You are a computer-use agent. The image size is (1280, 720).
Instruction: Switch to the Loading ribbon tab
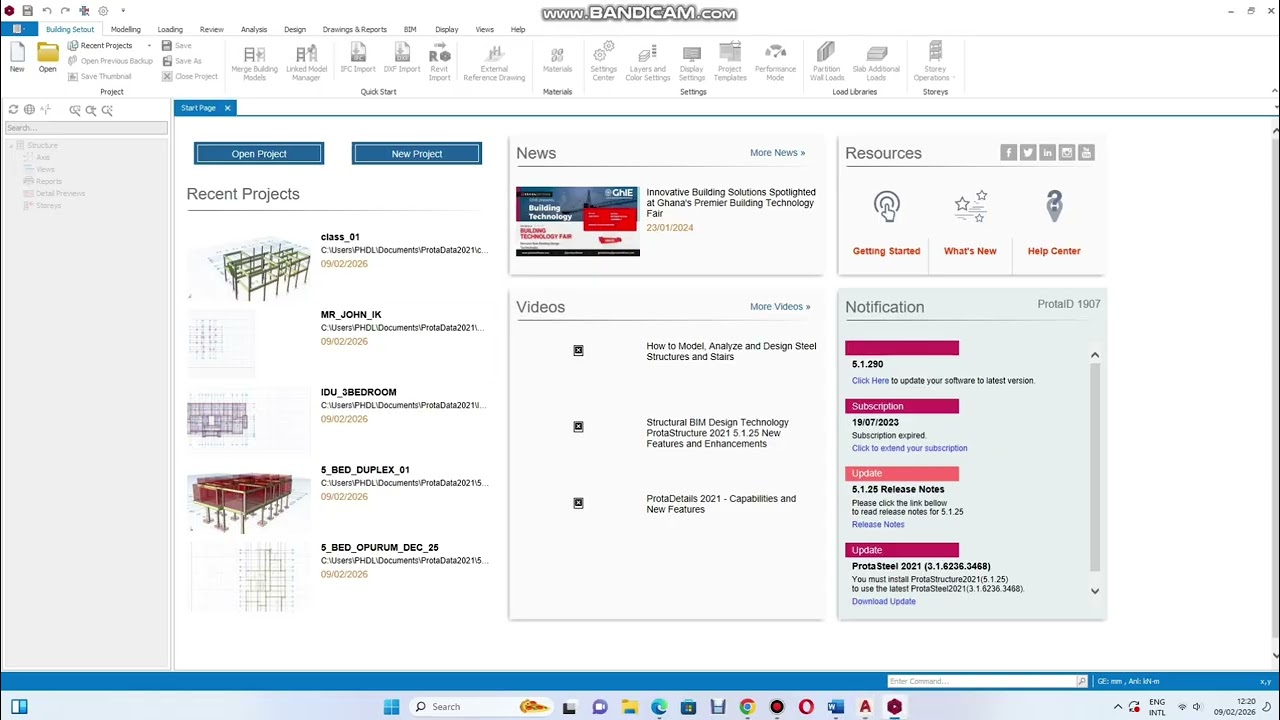coord(170,30)
